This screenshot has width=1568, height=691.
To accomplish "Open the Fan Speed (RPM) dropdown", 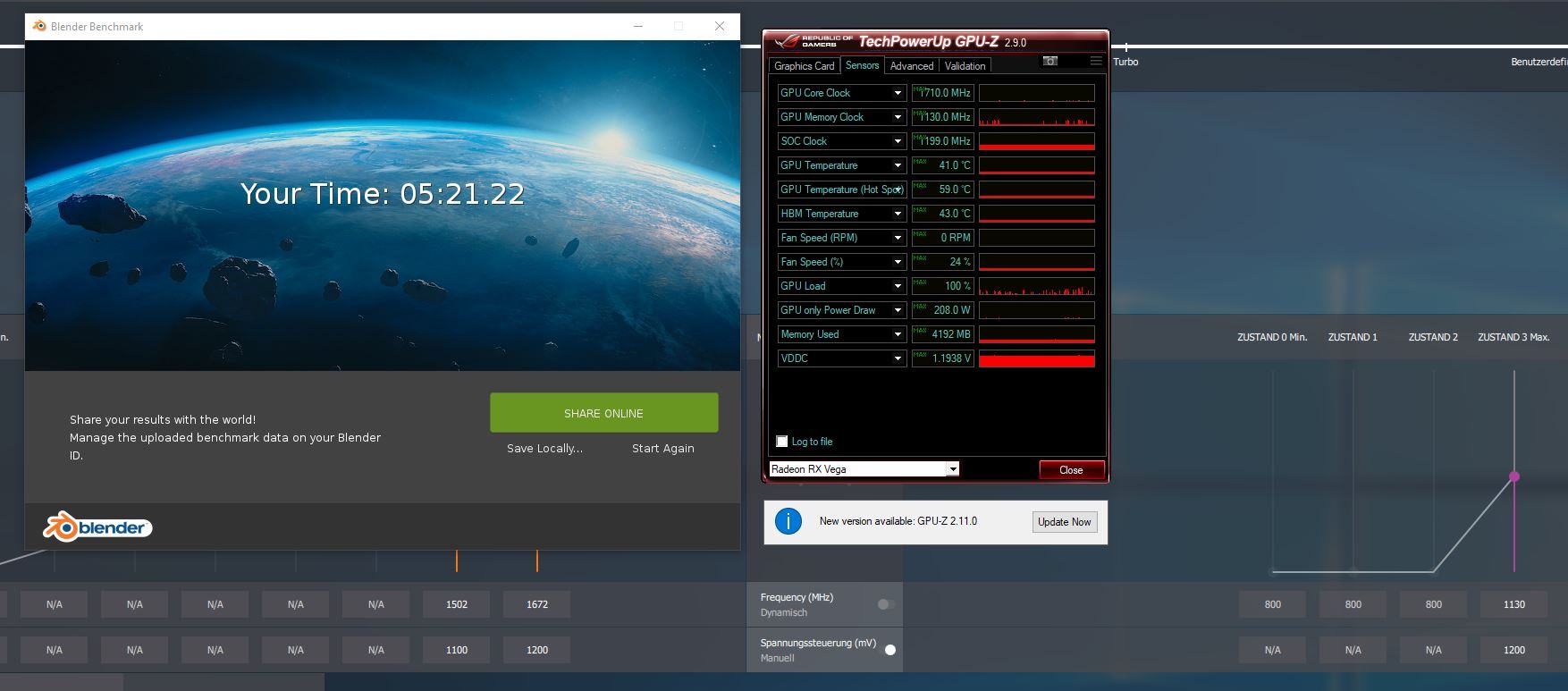I will tap(898, 238).
